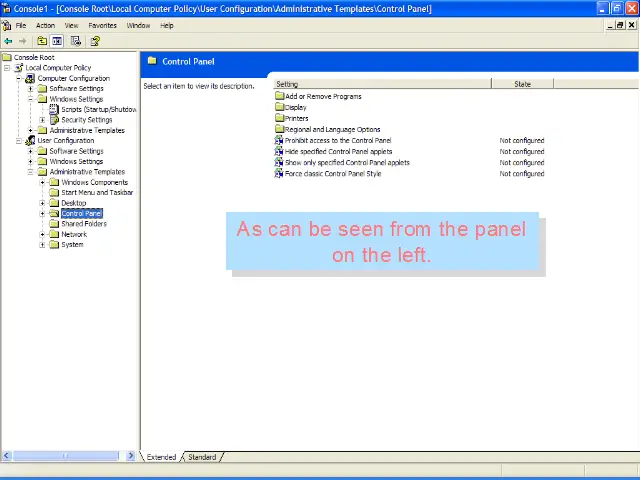The image size is (640, 480).
Task: Click the Shared Folders folder icon in tree
Action: (54, 224)
